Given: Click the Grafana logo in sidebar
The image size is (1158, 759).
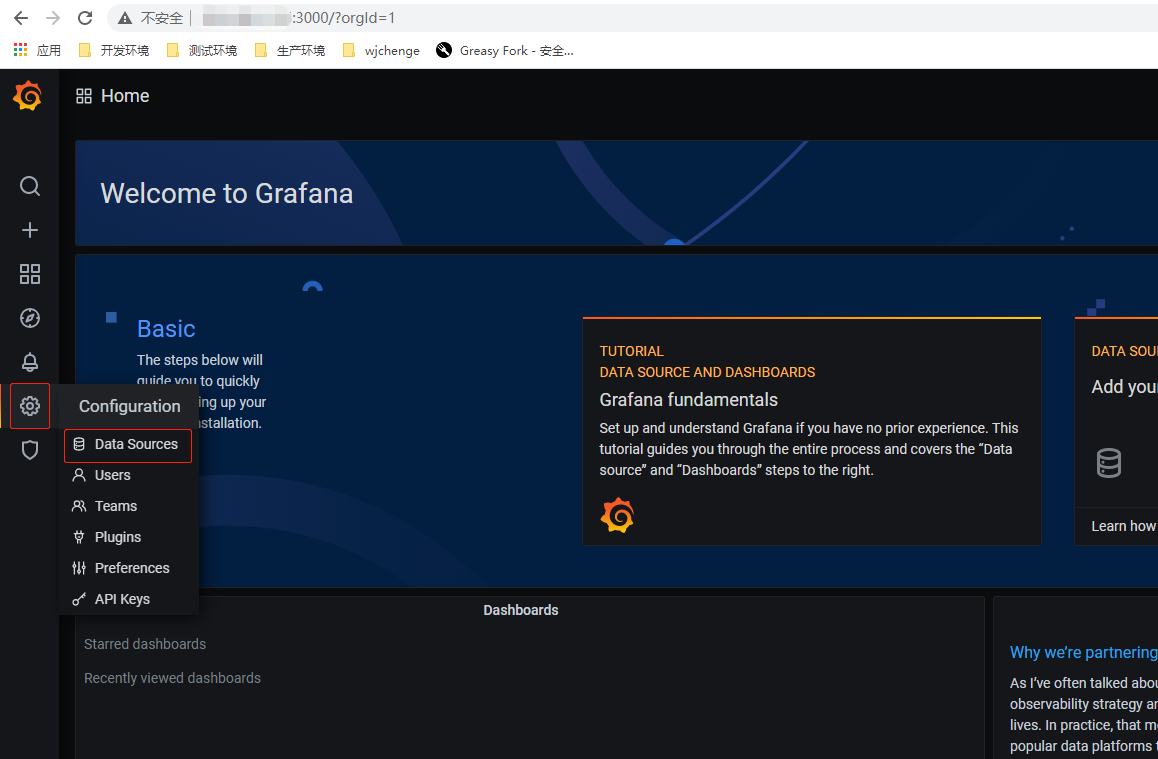Looking at the screenshot, I should click(27, 96).
